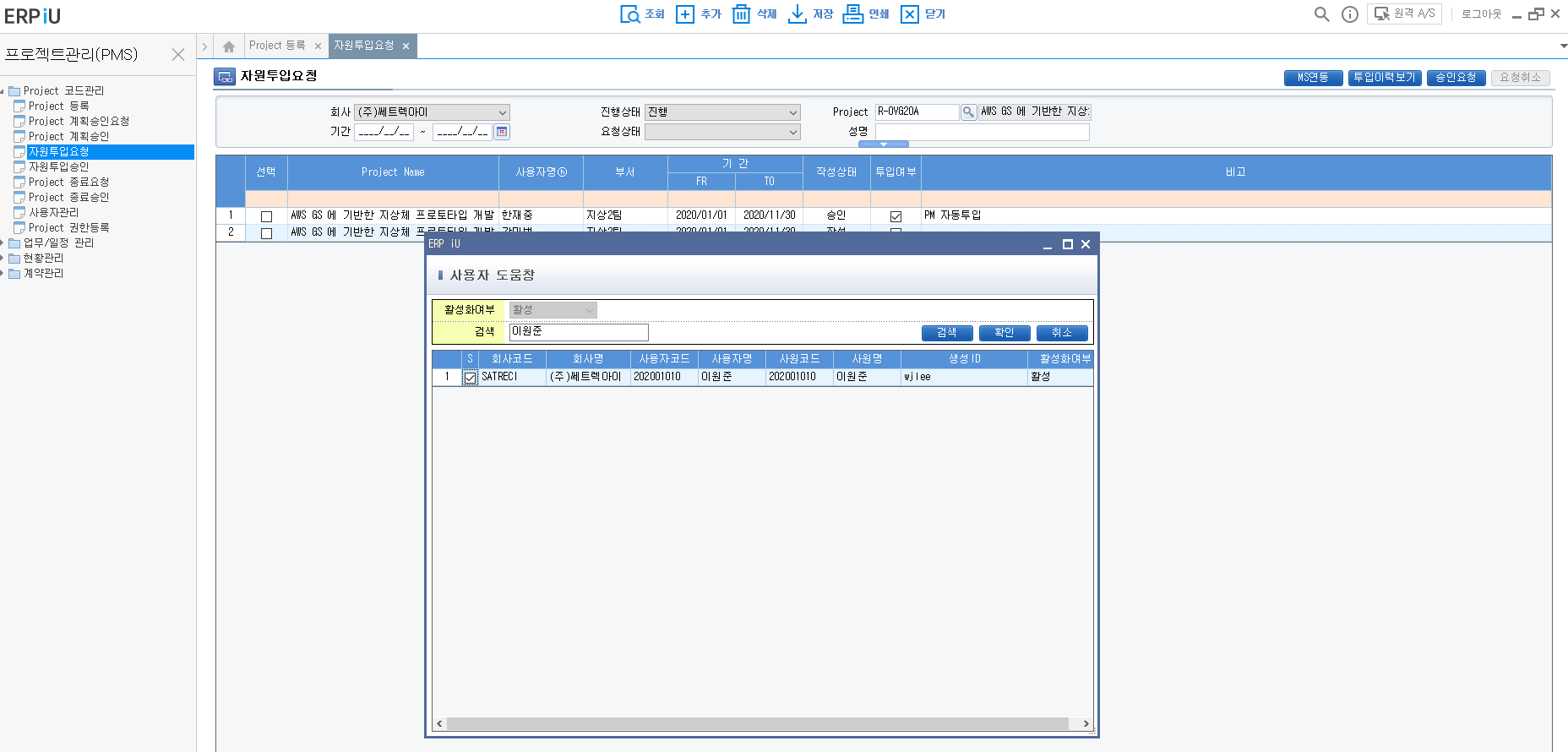
Task: Uncheck the 이원준 user row checkbox
Action: [x=471, y=378]
